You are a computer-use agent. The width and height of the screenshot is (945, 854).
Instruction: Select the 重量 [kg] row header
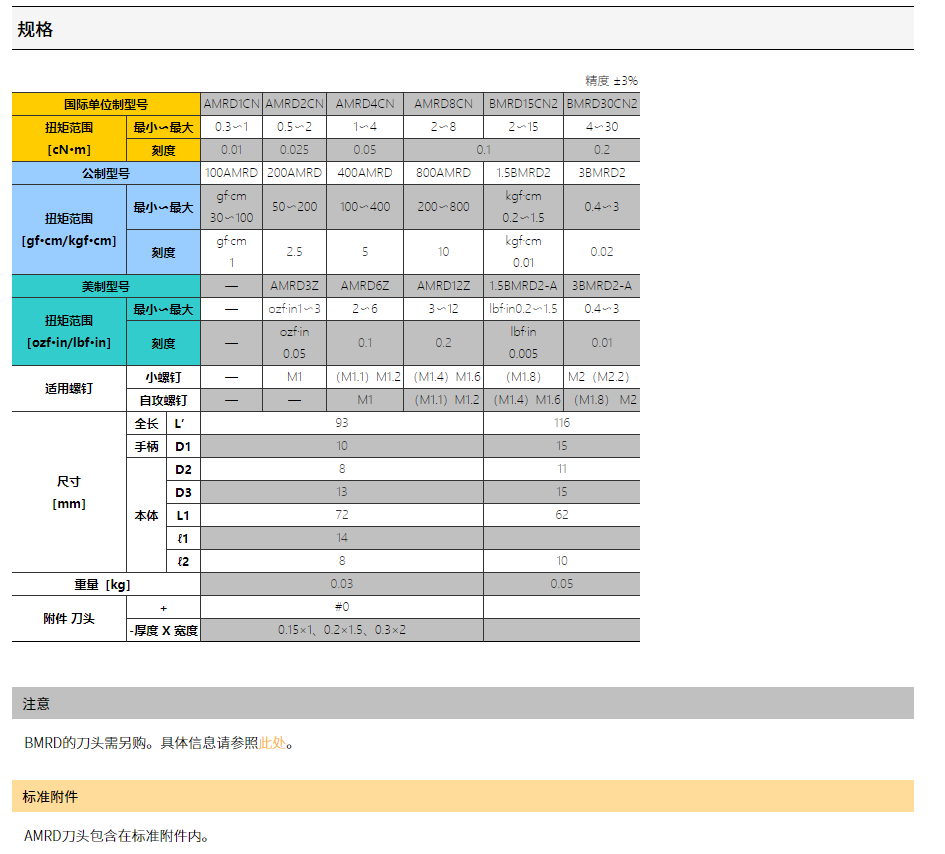tap(106, 584)
